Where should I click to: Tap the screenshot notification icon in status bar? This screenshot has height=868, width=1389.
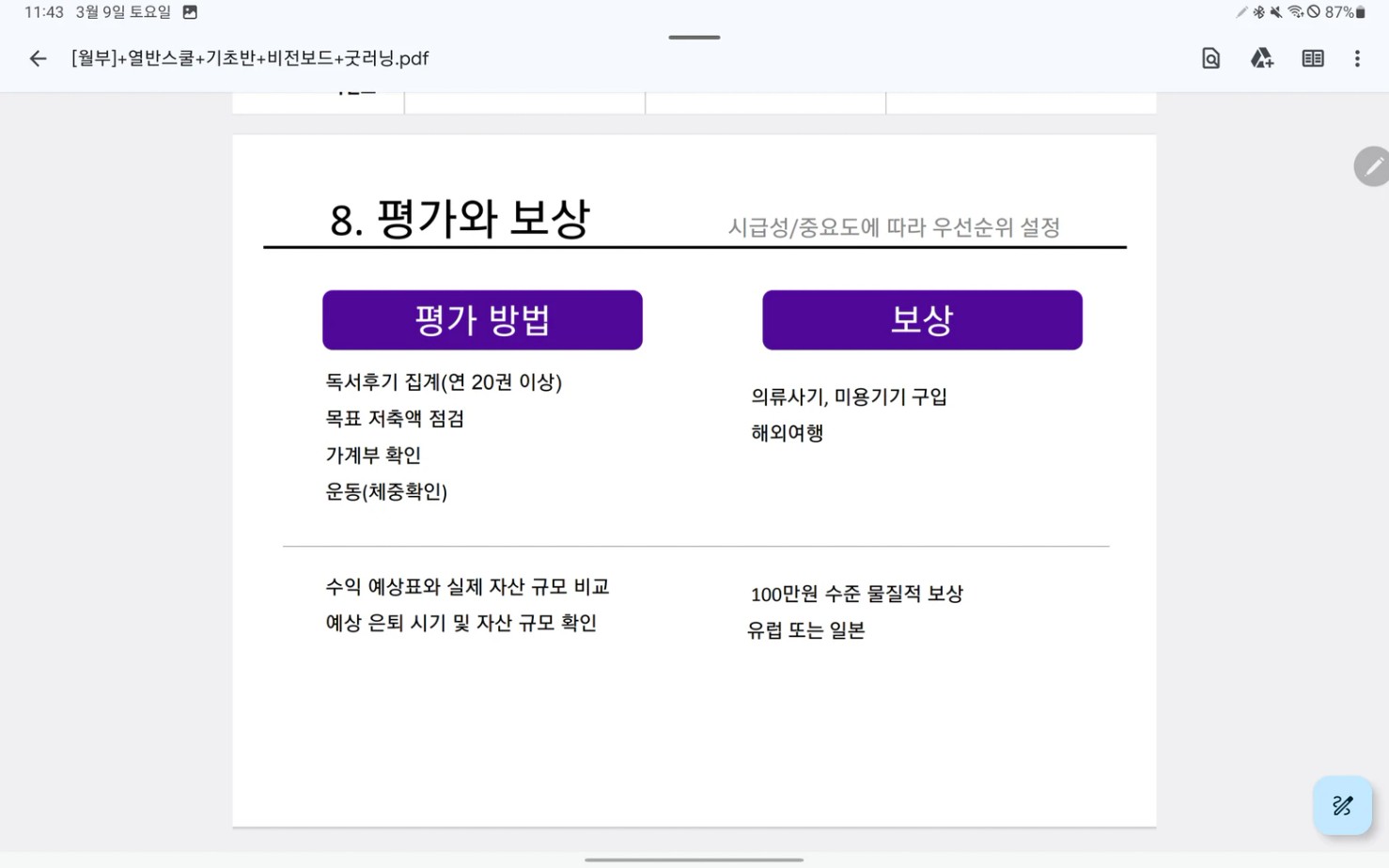click(x=190, y=12)
